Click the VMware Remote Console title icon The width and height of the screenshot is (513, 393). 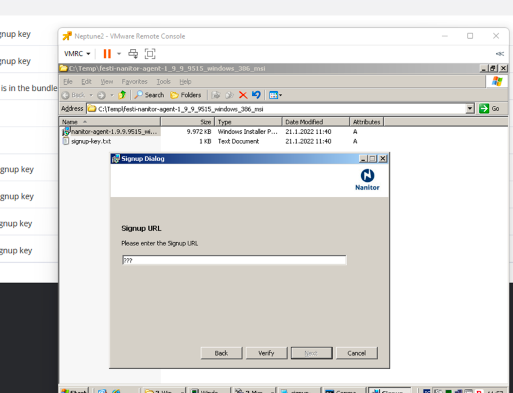(67, 36)
